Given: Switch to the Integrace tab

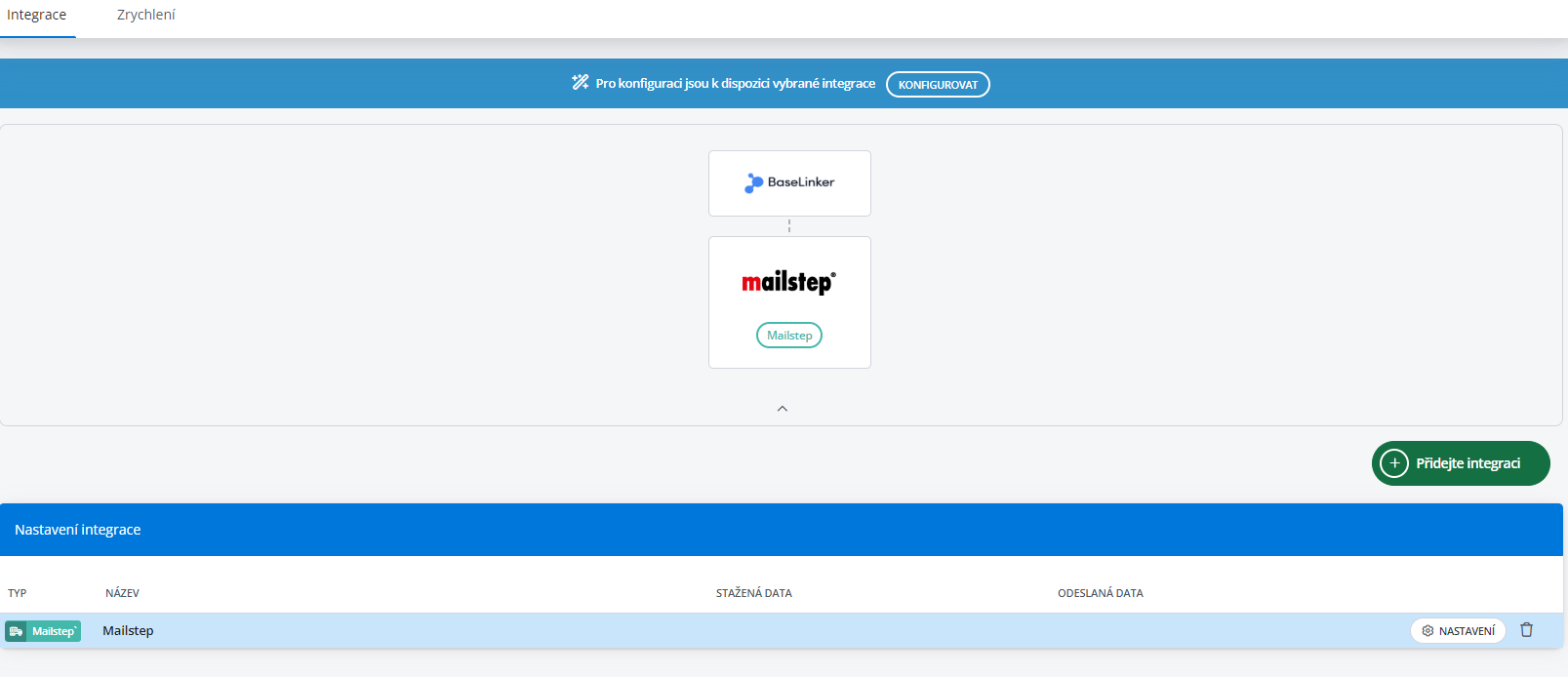Looking at the screenshot, I should tap(37, 16).
